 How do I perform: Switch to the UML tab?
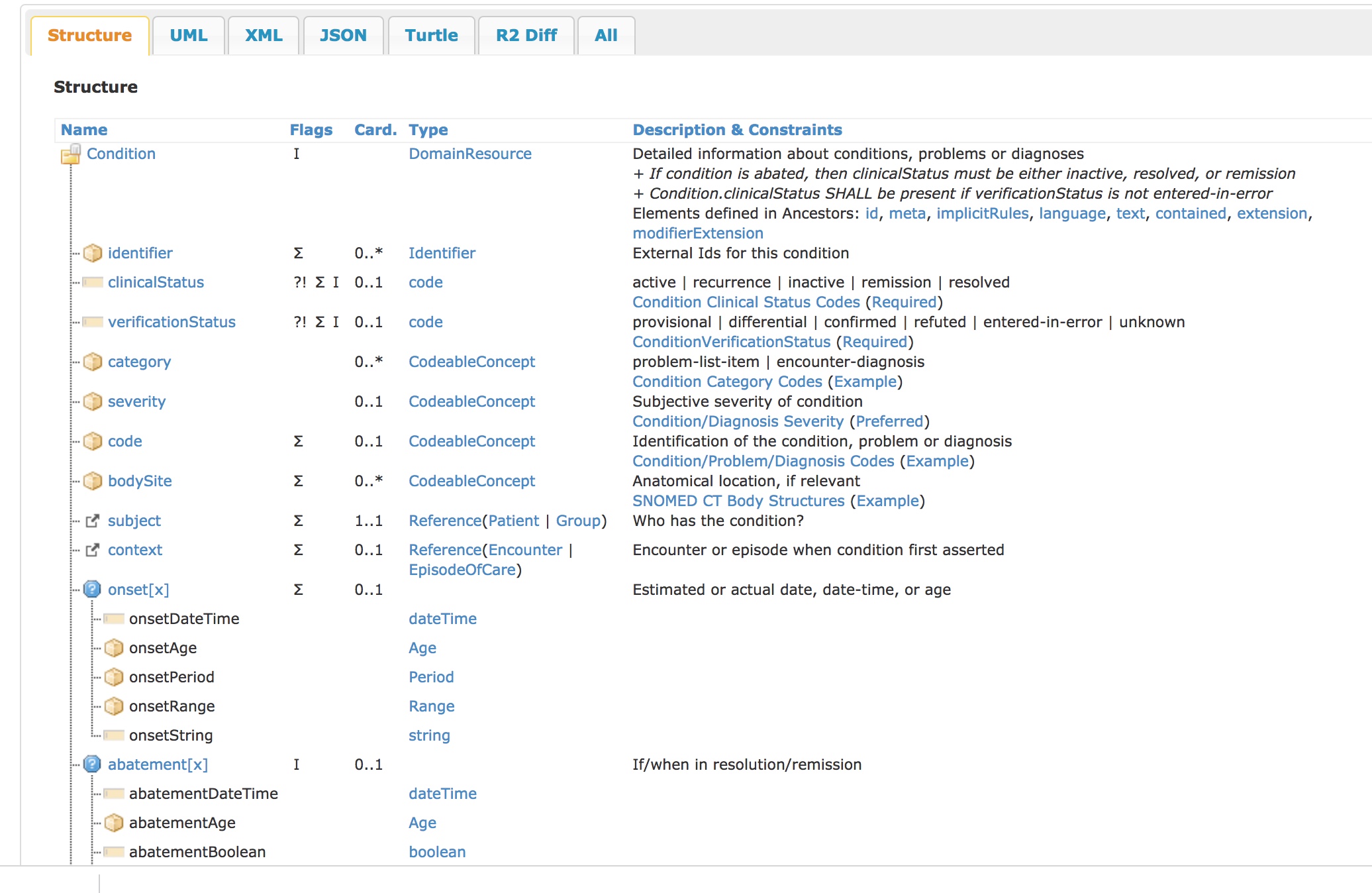pyautogui.click(x=188, y=35)
